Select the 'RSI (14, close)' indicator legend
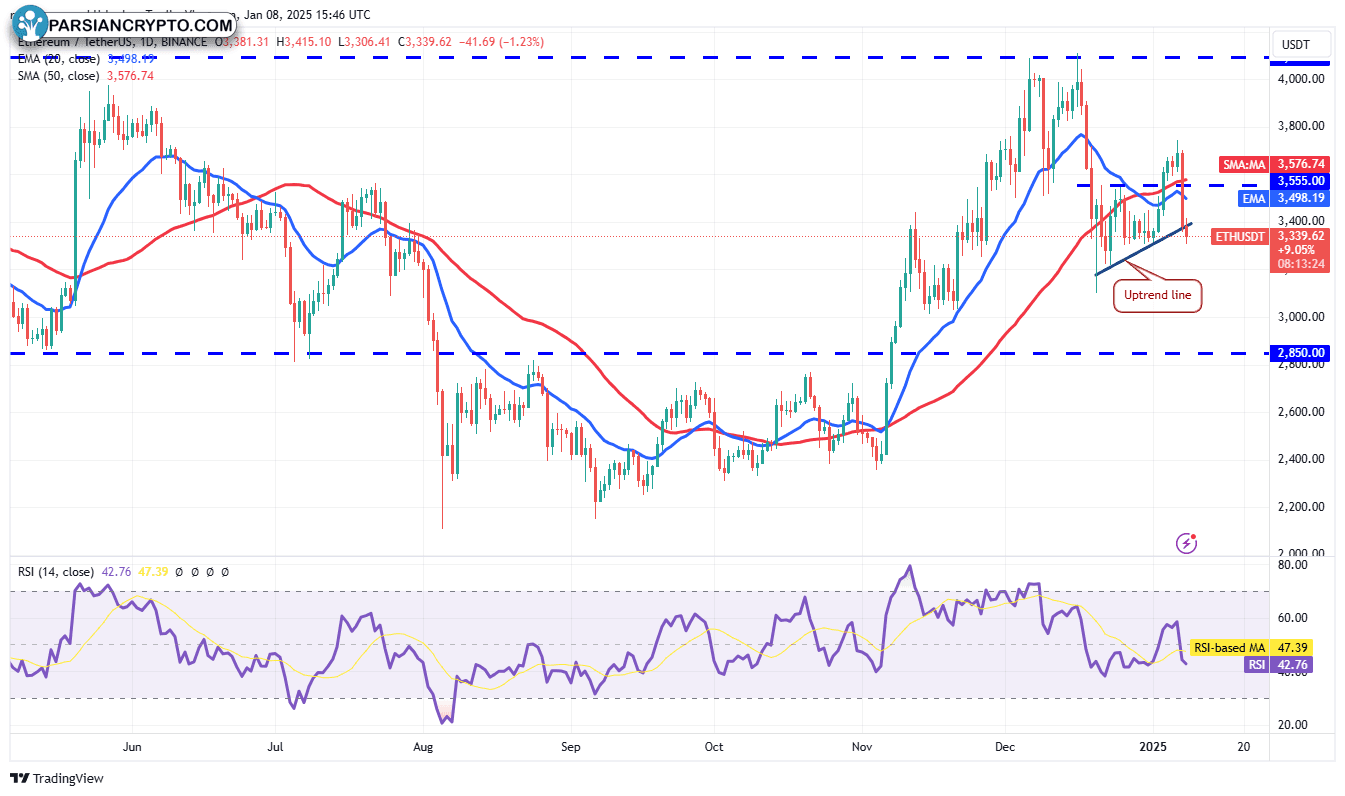The height and width of the screenshot is (796, 1345). (x=56, y=572)
